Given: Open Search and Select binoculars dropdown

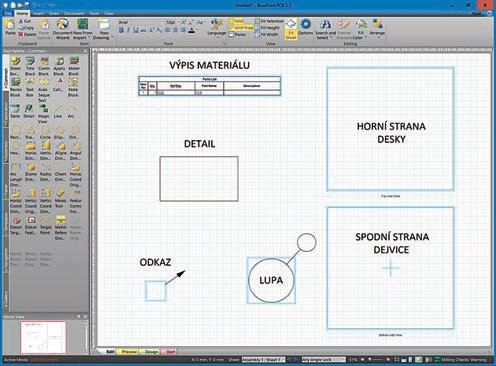Looking at the screenshot, I should click(x=325, y=29).
